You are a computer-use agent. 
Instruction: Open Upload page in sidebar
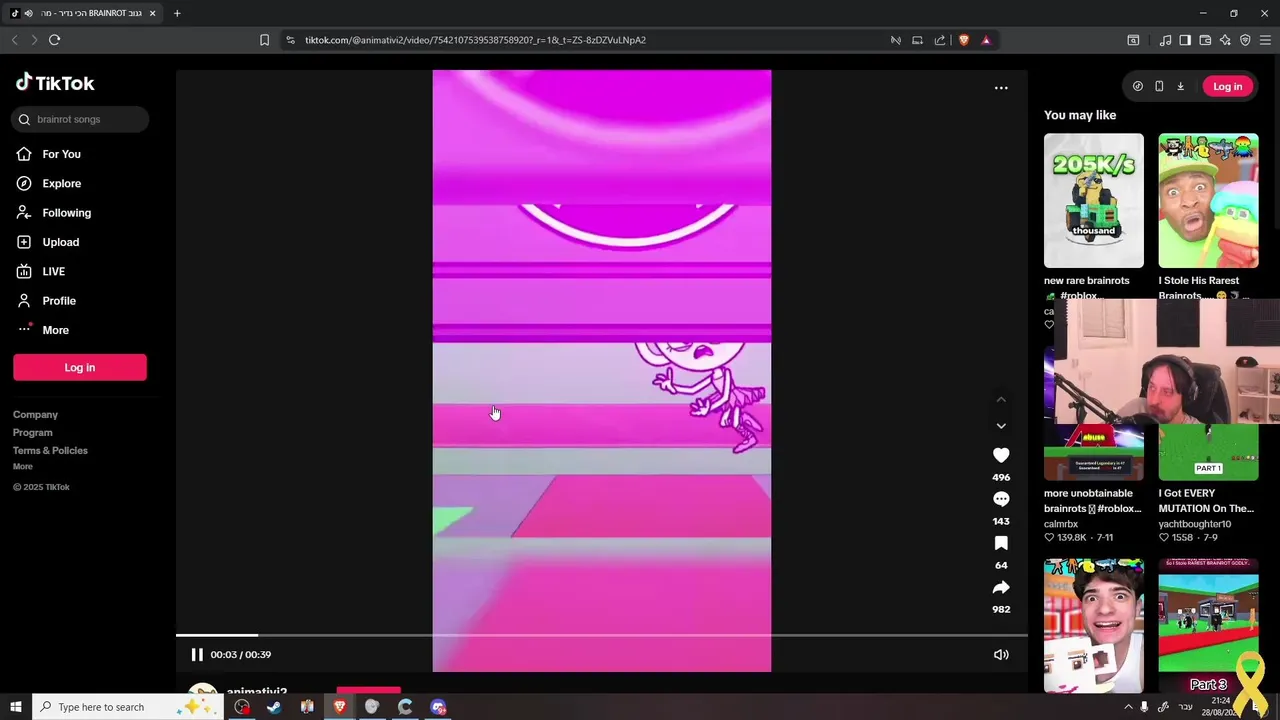coord(60,242)
